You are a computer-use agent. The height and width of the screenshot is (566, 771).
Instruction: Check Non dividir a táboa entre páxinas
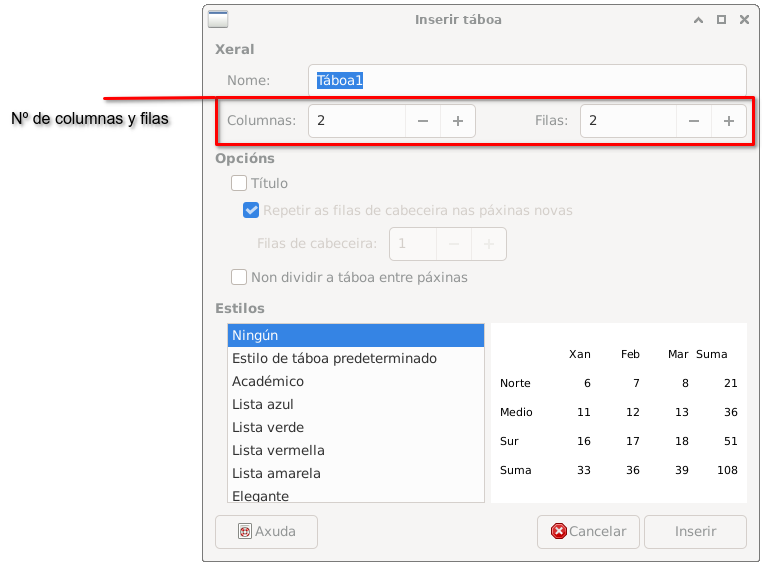point(240,277)
